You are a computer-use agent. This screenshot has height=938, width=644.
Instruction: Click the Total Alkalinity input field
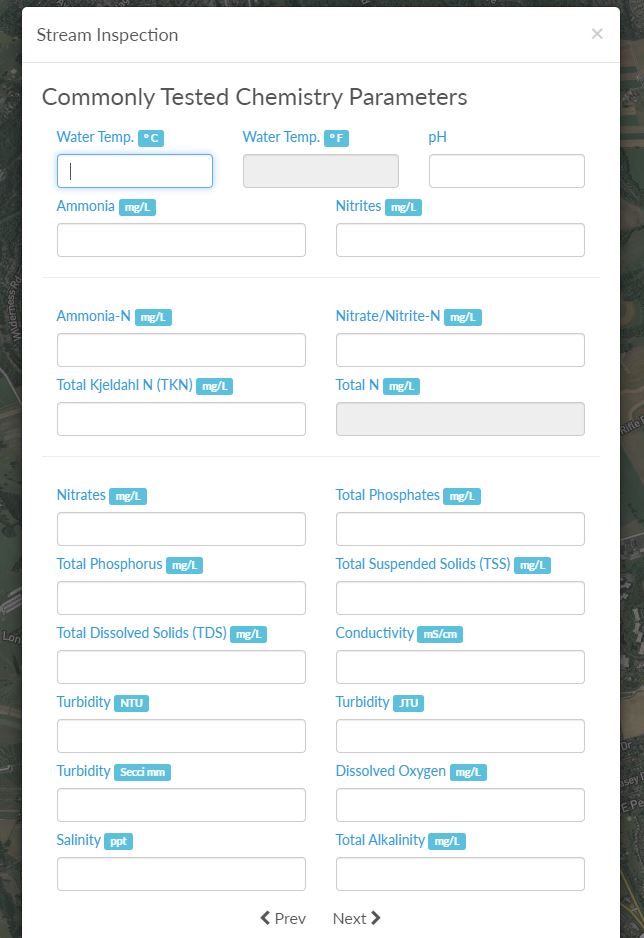(x=460, y=874)
